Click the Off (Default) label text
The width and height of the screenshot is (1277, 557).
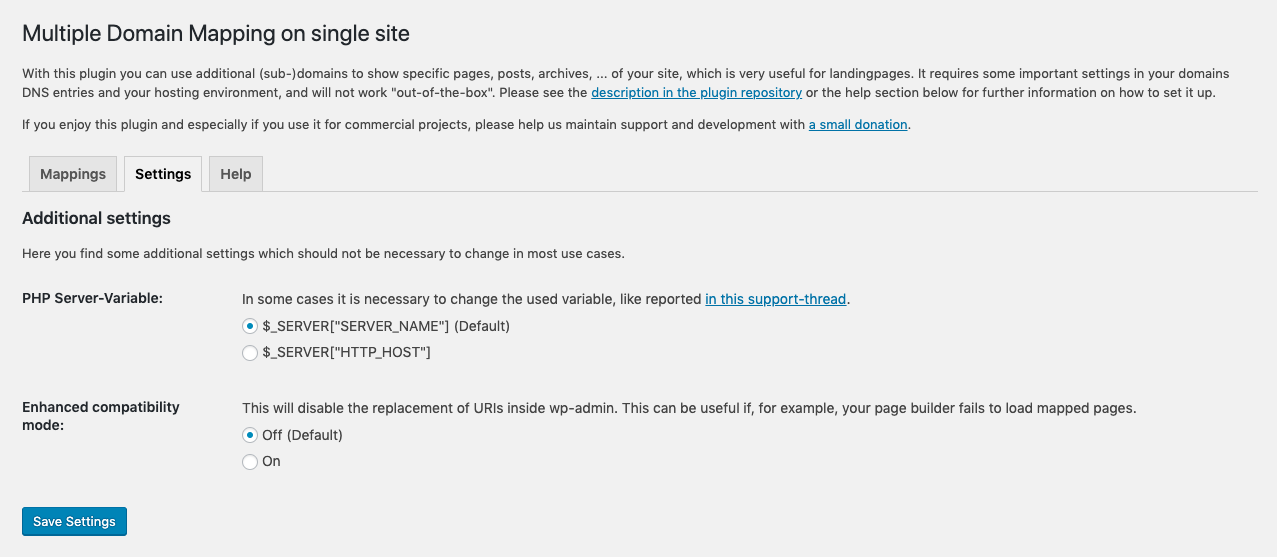click(302, 435)
